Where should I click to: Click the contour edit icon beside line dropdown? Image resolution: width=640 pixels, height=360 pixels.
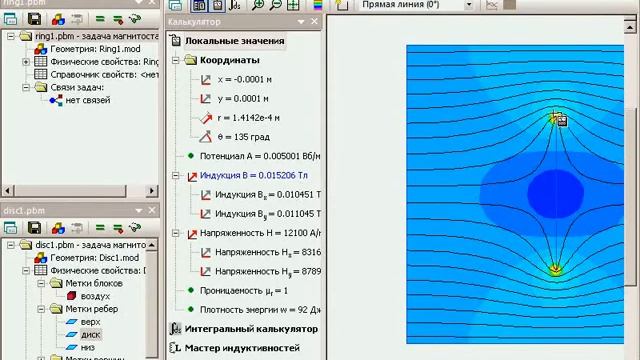point(341,5)
